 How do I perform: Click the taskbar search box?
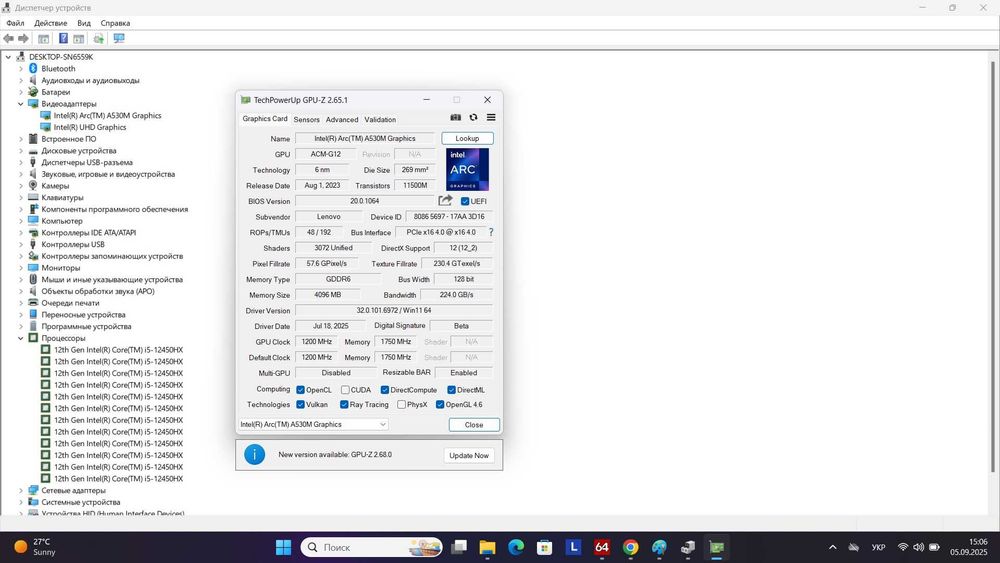372,547
